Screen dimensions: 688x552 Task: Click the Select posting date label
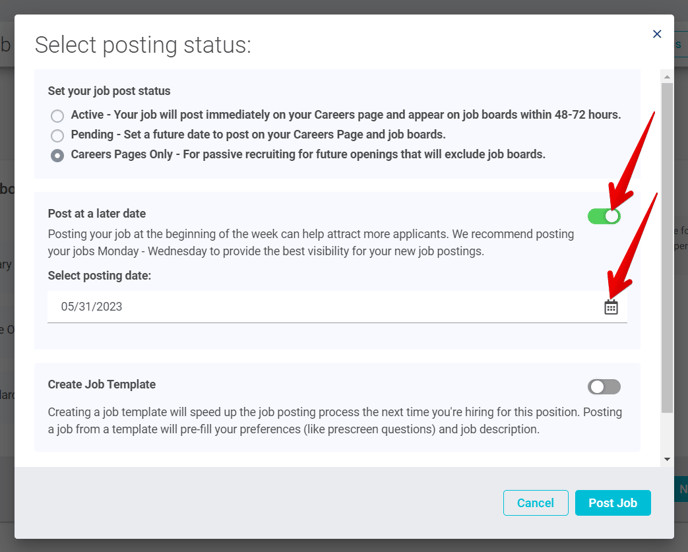[x=99, y=276]
